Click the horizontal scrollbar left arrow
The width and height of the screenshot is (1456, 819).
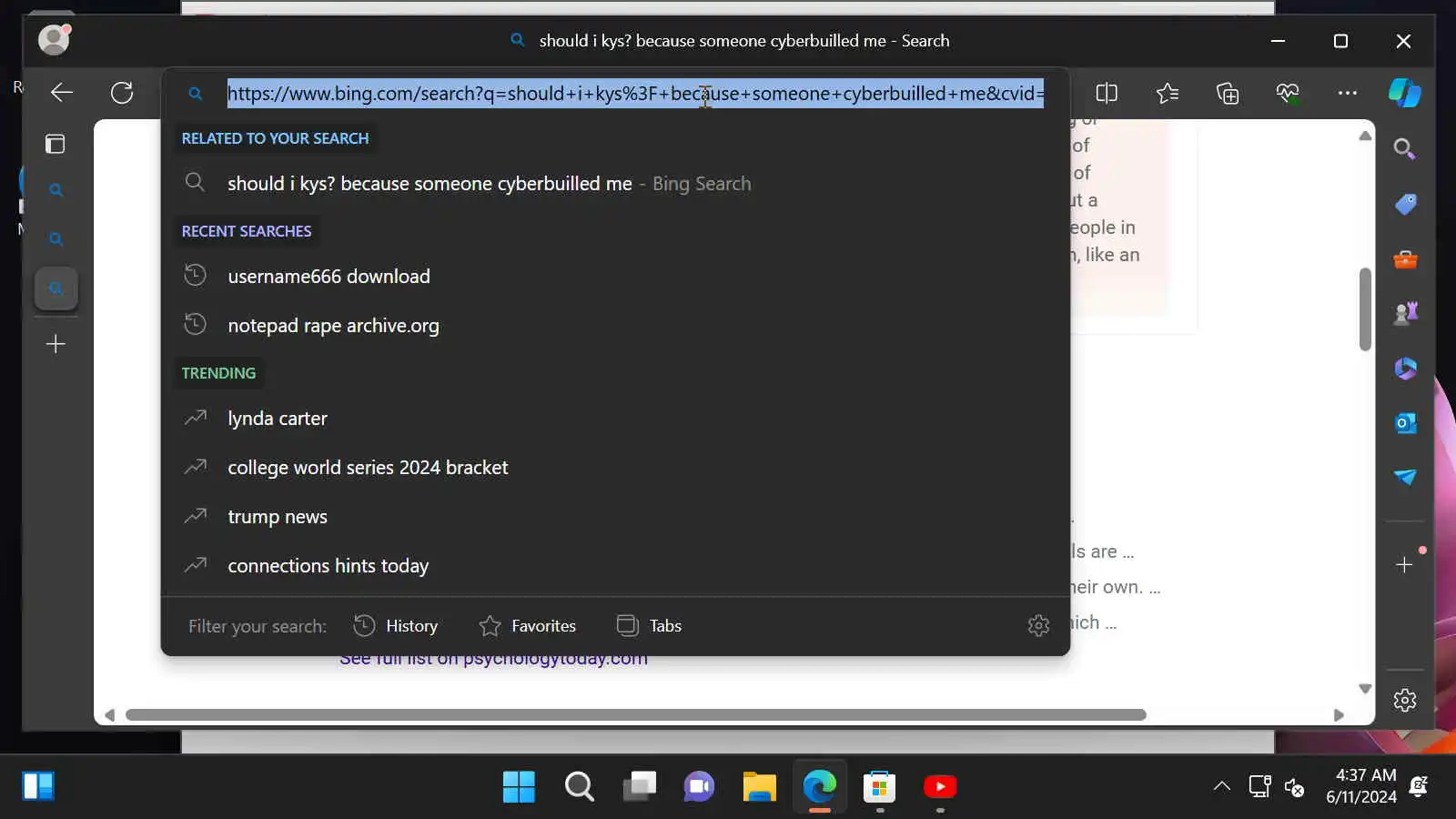tap(110, 715)
